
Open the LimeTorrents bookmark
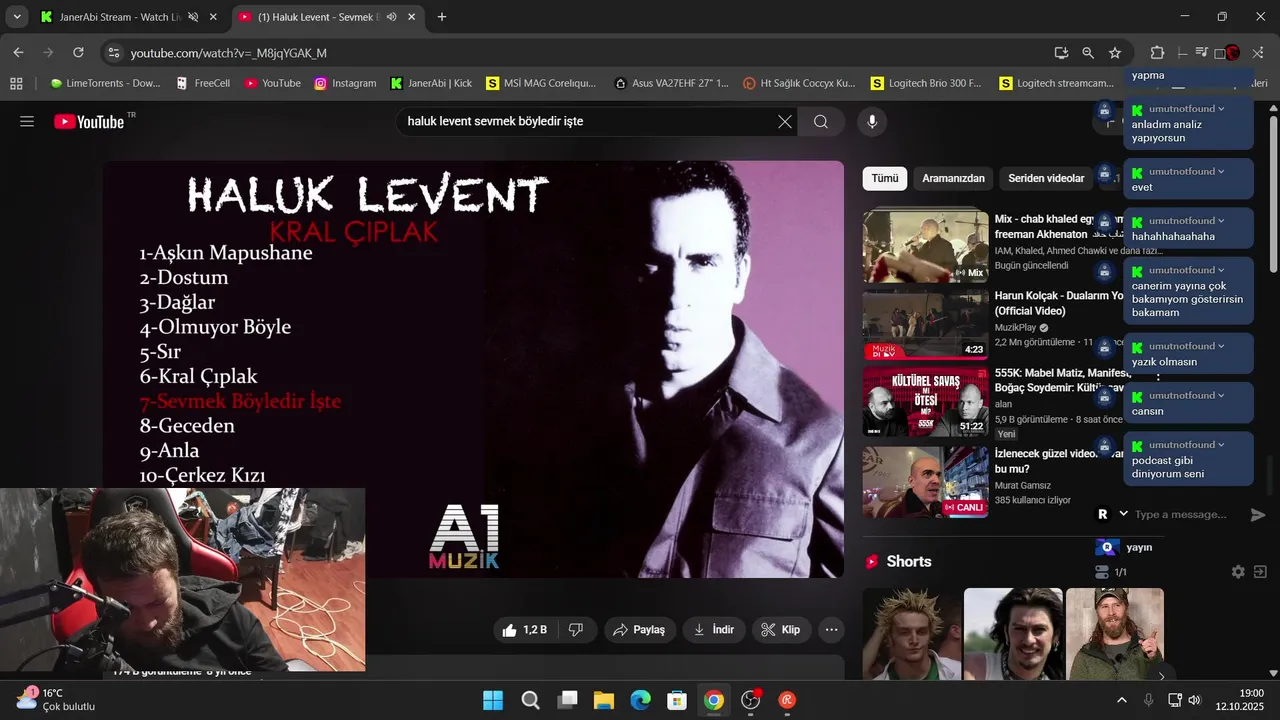pyautogui.click(x=105, y=83)
